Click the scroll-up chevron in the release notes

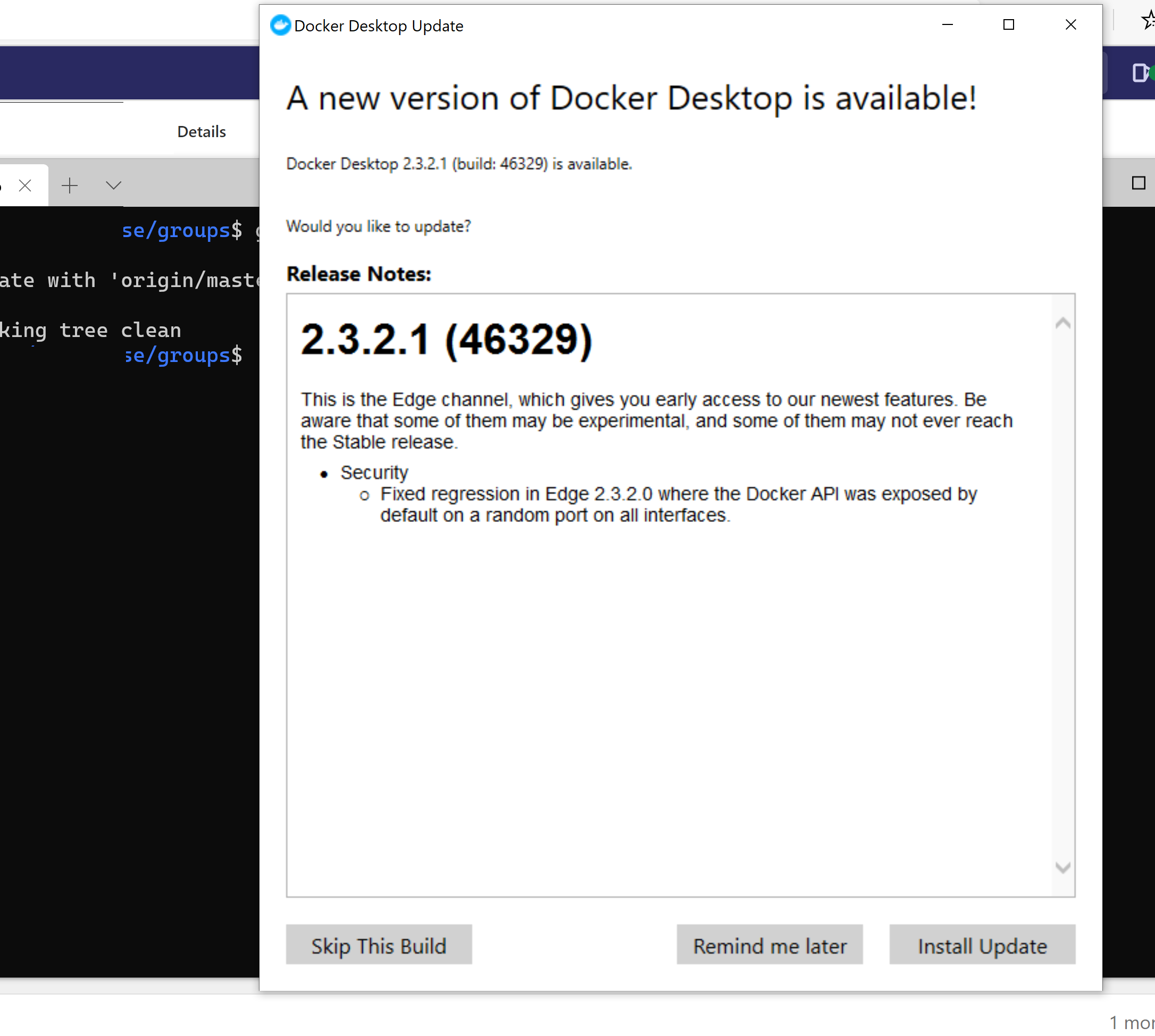pos(1062,323)
